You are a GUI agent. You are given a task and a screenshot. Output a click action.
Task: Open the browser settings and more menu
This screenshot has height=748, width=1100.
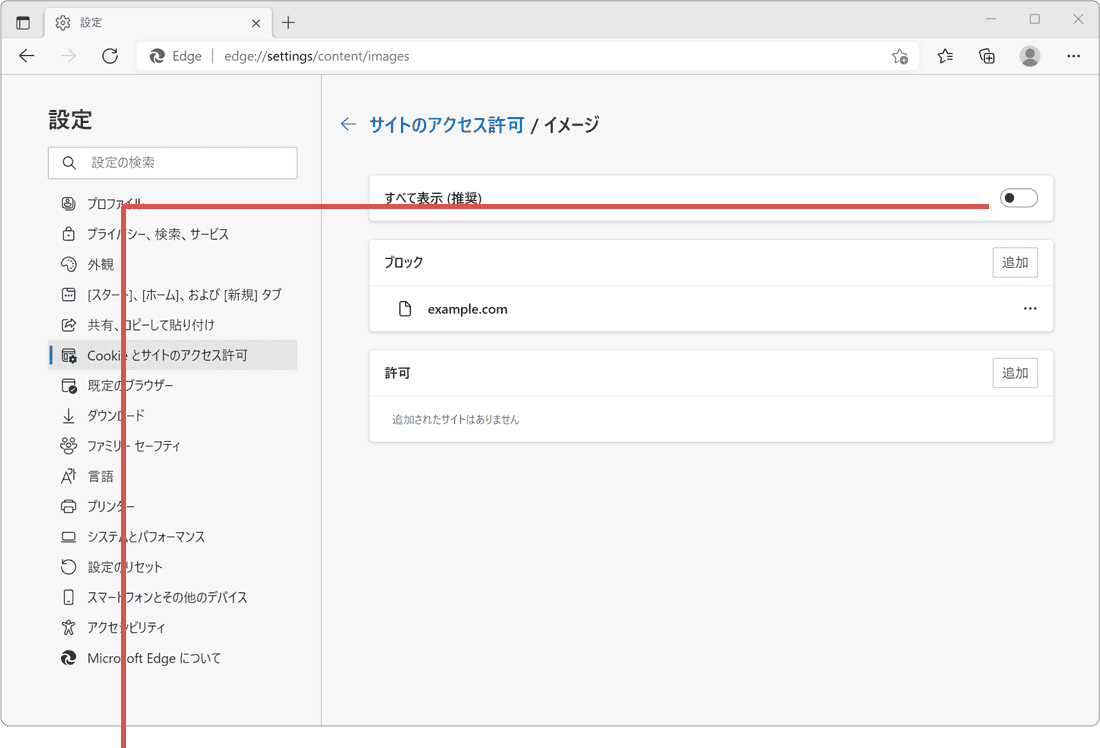click(x=1073, y=56)
